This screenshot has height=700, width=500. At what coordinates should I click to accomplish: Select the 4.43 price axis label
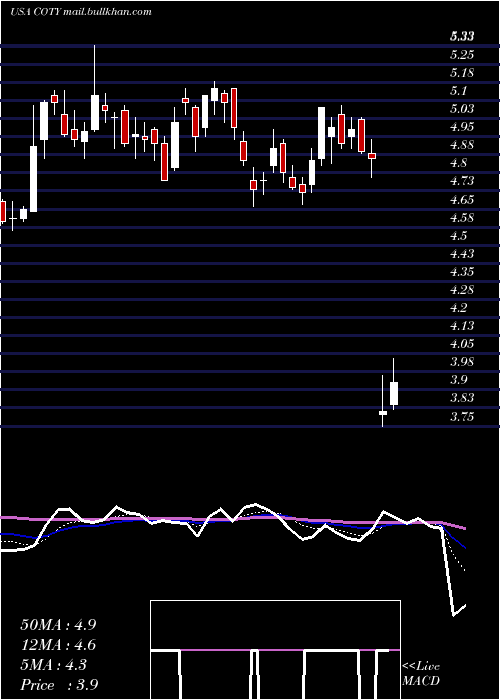click(462, 254)
